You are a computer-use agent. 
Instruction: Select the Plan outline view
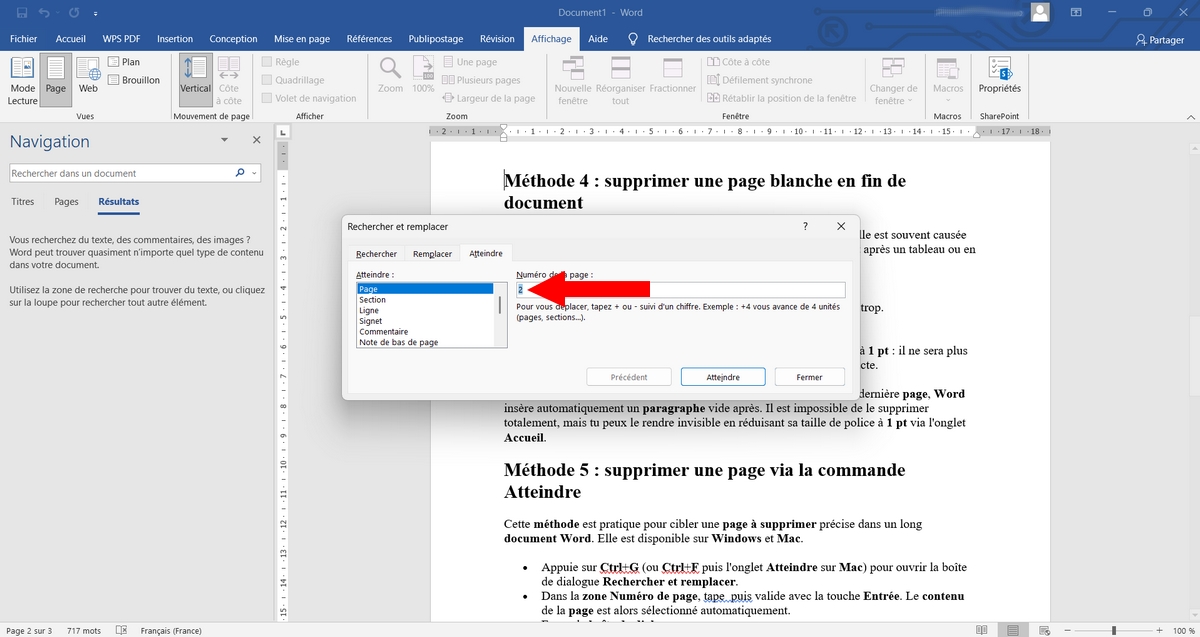click(124, 62)
